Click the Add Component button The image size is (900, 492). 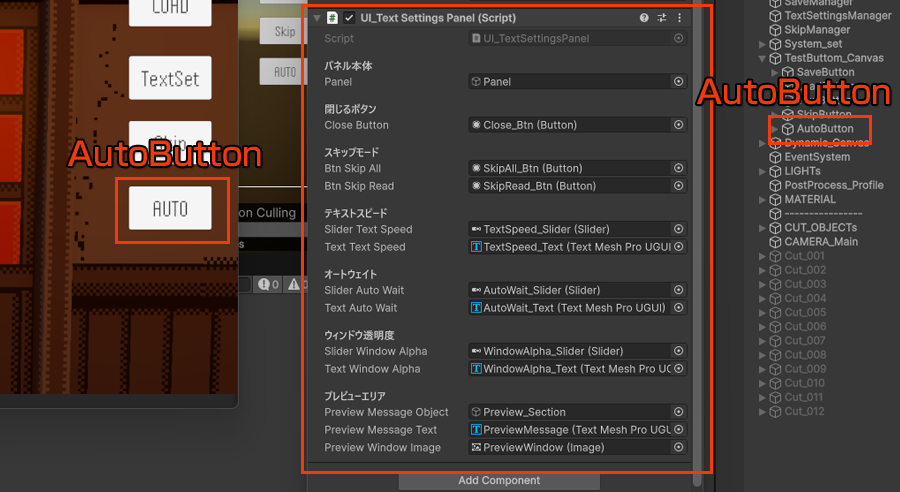click(498, 481)
